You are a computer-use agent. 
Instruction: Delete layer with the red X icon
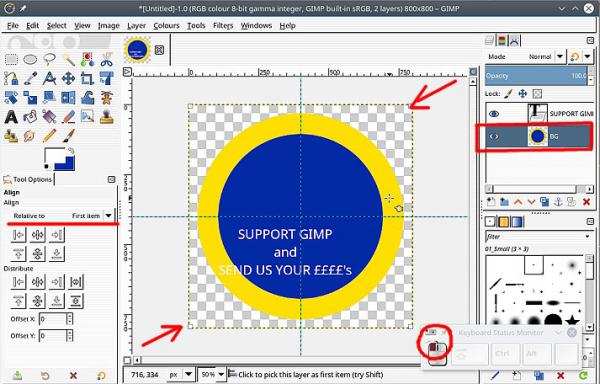(586, 202)
